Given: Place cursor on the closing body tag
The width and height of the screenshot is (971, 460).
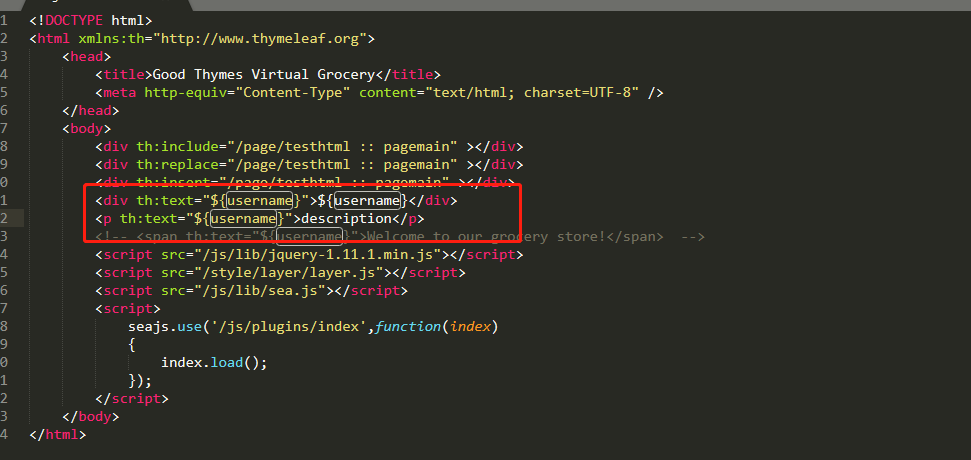Looking at the screenshot, I should tap(90, 416).
